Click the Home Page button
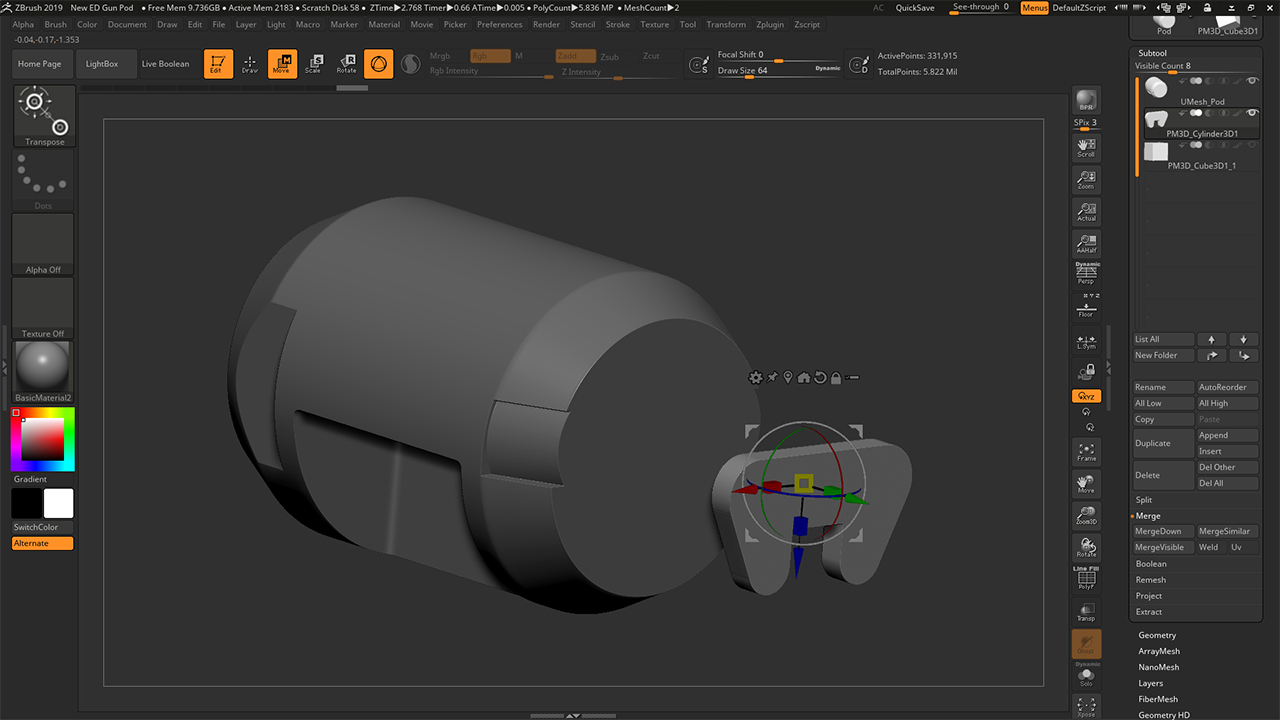The height and width of the screenshot is (720, 1280). point(40,64)
